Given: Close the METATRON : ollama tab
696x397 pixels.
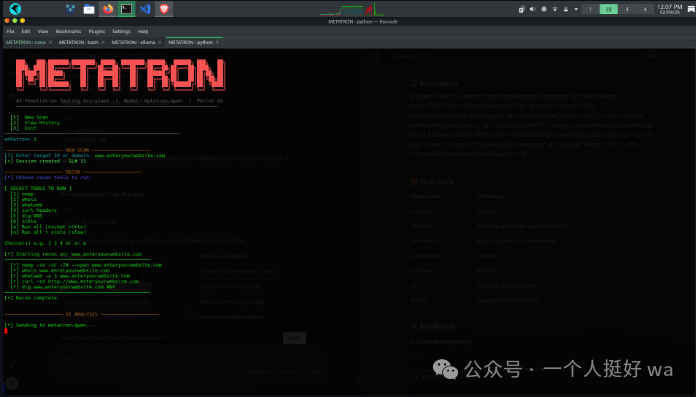Looking at the screenshot, I should point(159,42).
